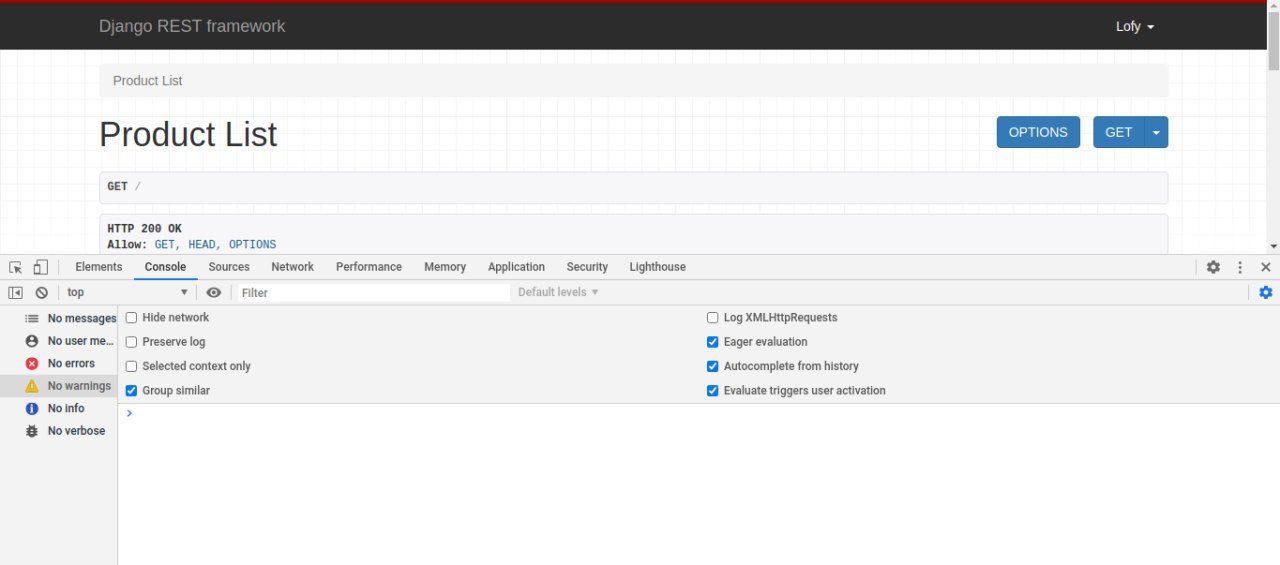Screen dimensions: 1280x565
Task: Select the yellow No warnings icon
Action: pyautogui.click(x=32, y=386)
